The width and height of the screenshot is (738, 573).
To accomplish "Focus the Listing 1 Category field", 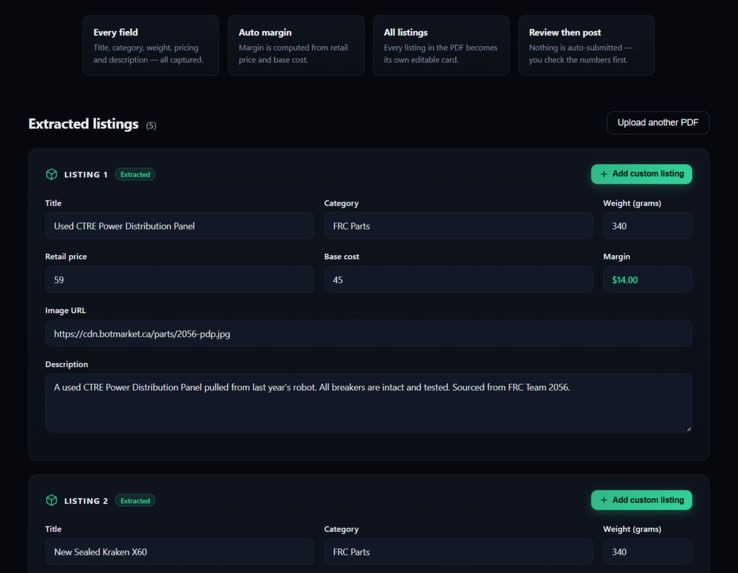I will [458, 226].
